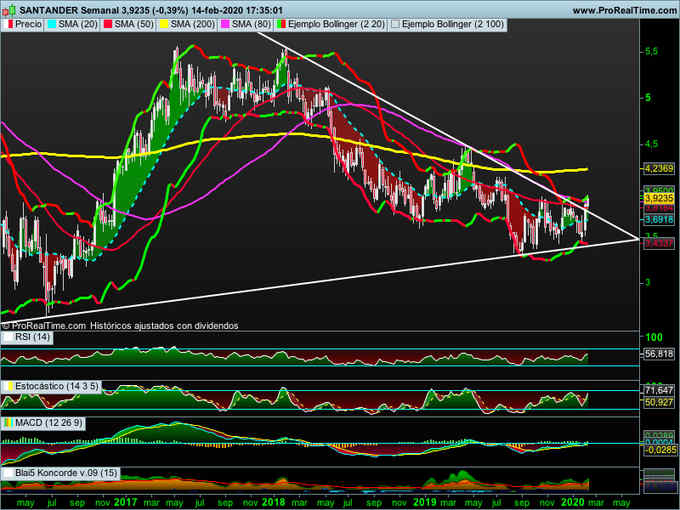Click the highlighted 3,9235 current price tag

pos(659,198)
